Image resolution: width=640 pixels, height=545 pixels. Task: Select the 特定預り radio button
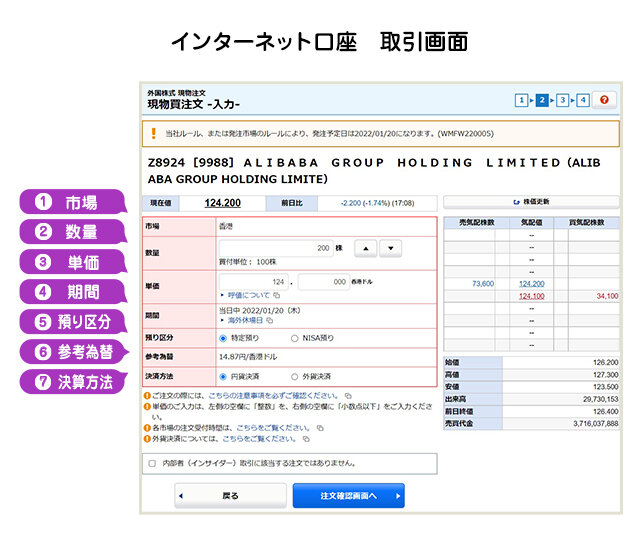pos(223,338)
